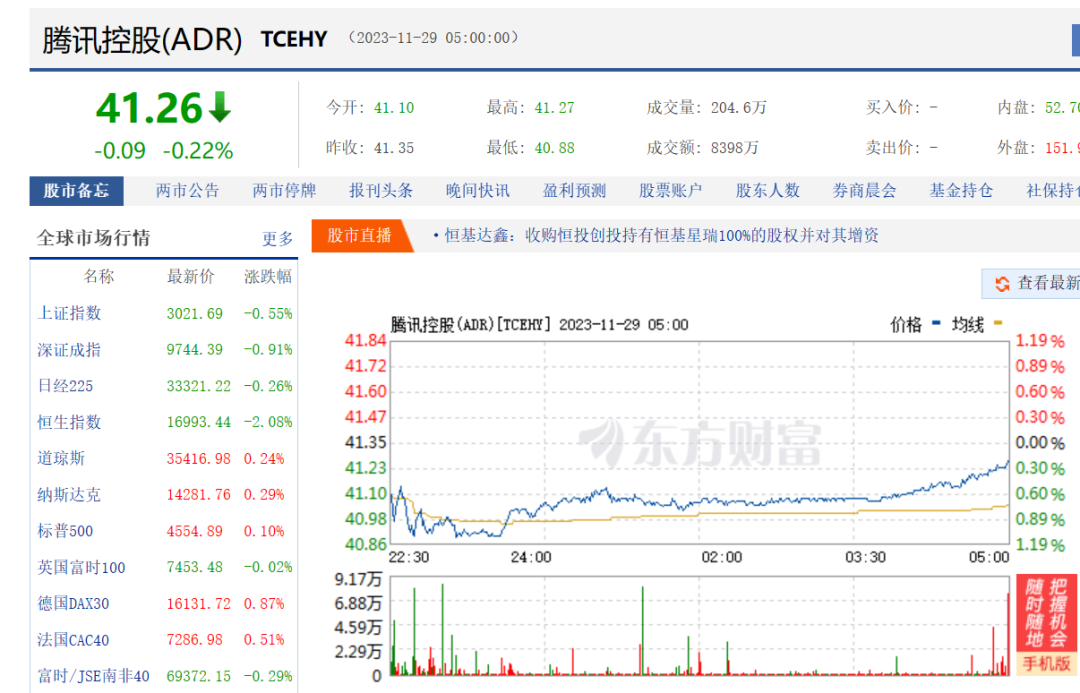Viewport: 1080px width, 693px height.
Task: Open the 股市直播 label
Action: click(x=360, y=236)
